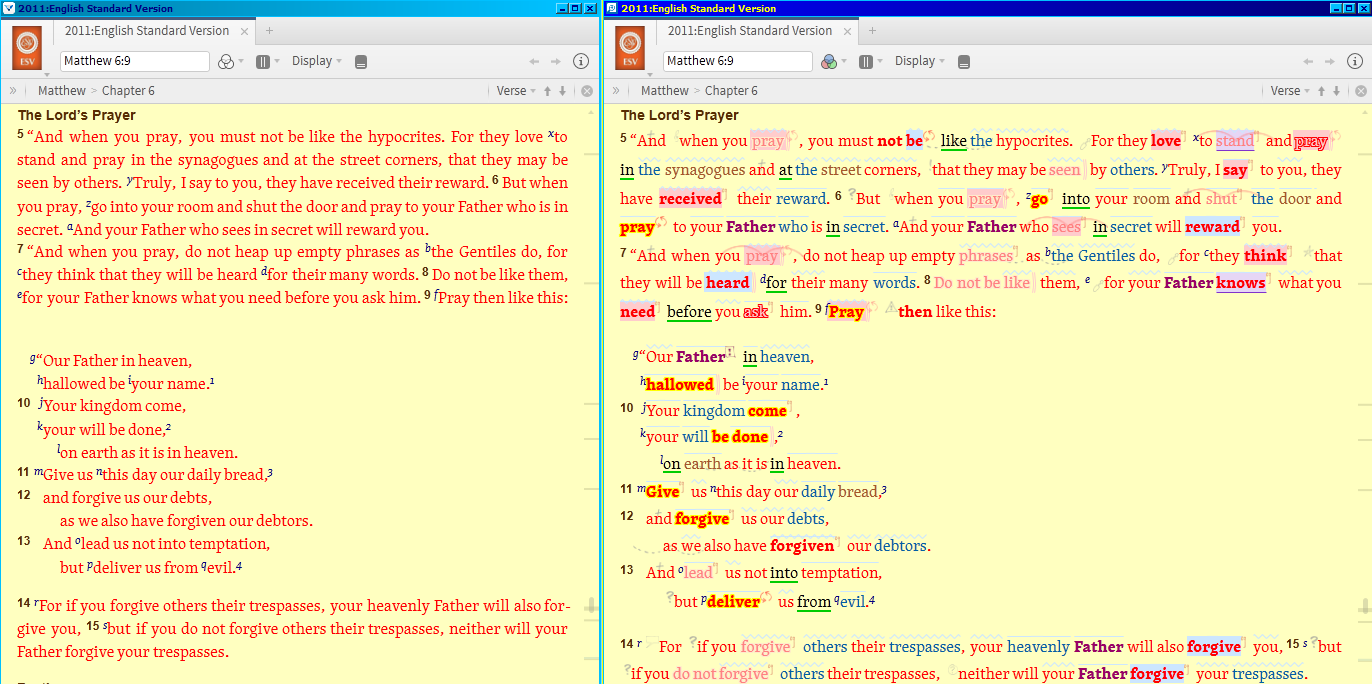Open the Verse unit dropdown in right window
The width and height of the screenshot is (1372, 684).
click(1289, 91)
